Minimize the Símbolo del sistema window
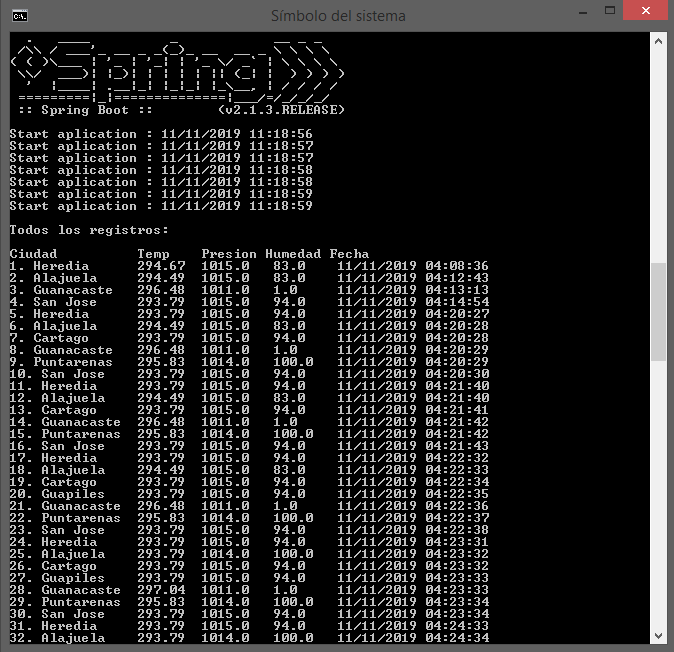The height and width of the screenshot is (652, 674). click(583, 12)
